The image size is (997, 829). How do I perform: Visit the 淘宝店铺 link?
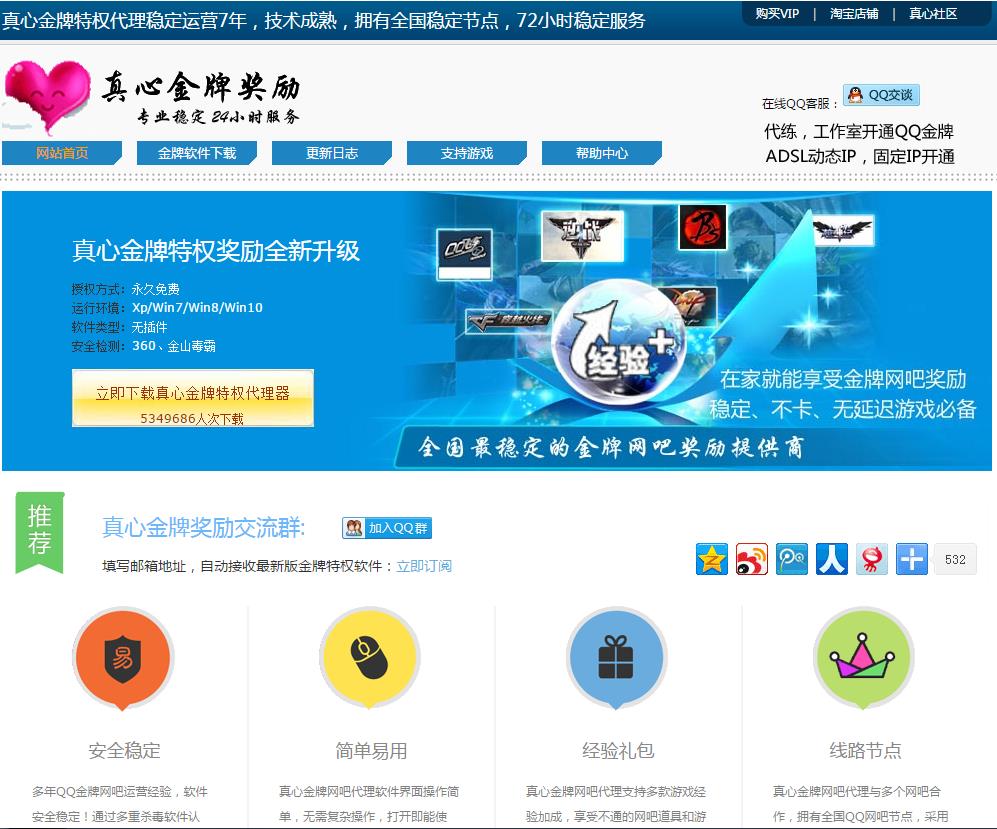[854, 13]
